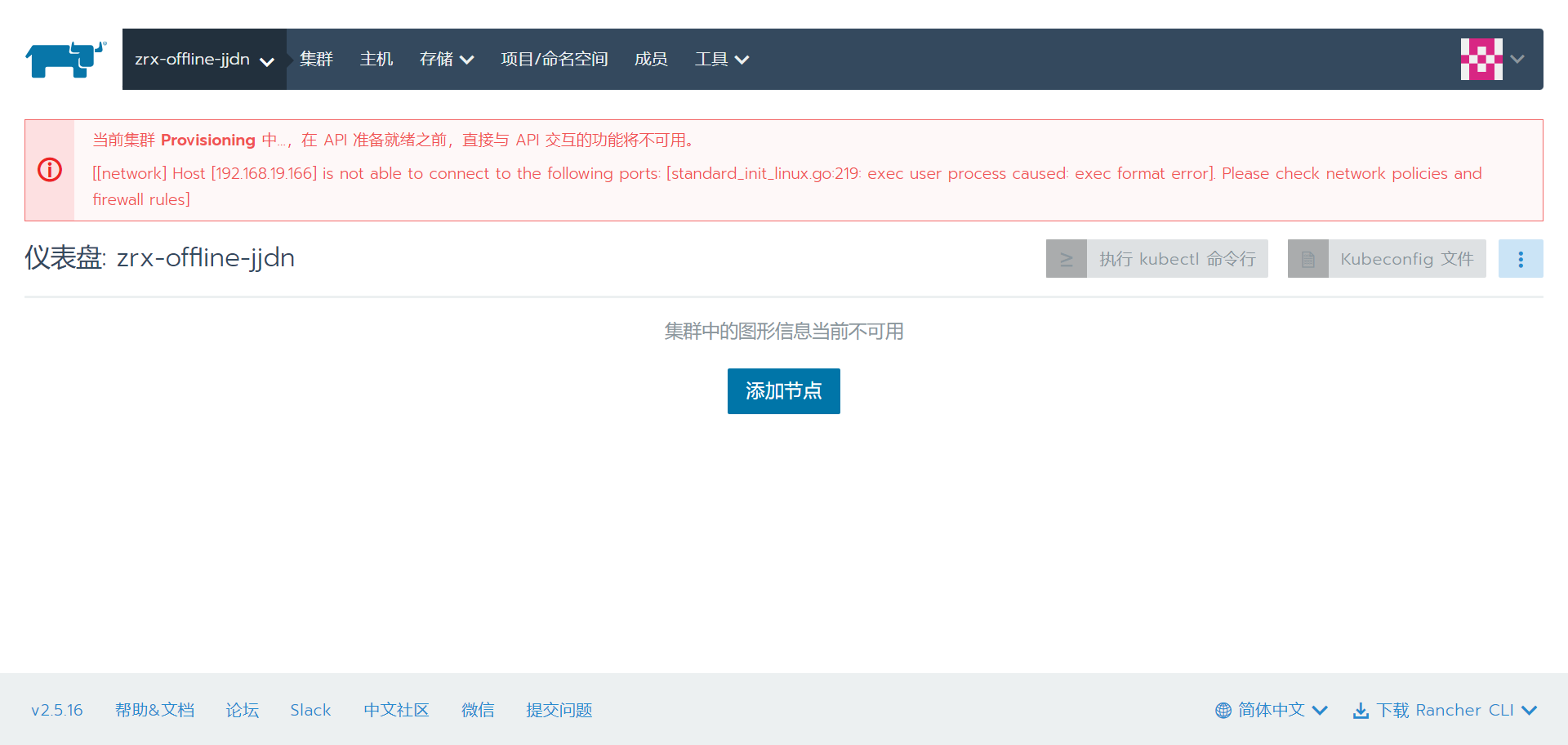Open the Slack footer link
Viewport: 1568px width, 745px height.
[310, 711]
